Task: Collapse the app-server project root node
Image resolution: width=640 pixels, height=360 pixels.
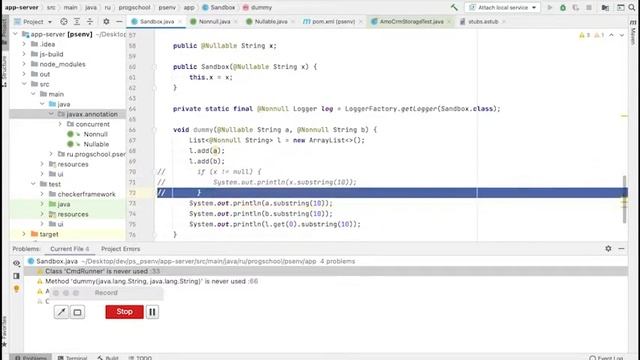Action: pyautogui.click(x=16, y=34)
